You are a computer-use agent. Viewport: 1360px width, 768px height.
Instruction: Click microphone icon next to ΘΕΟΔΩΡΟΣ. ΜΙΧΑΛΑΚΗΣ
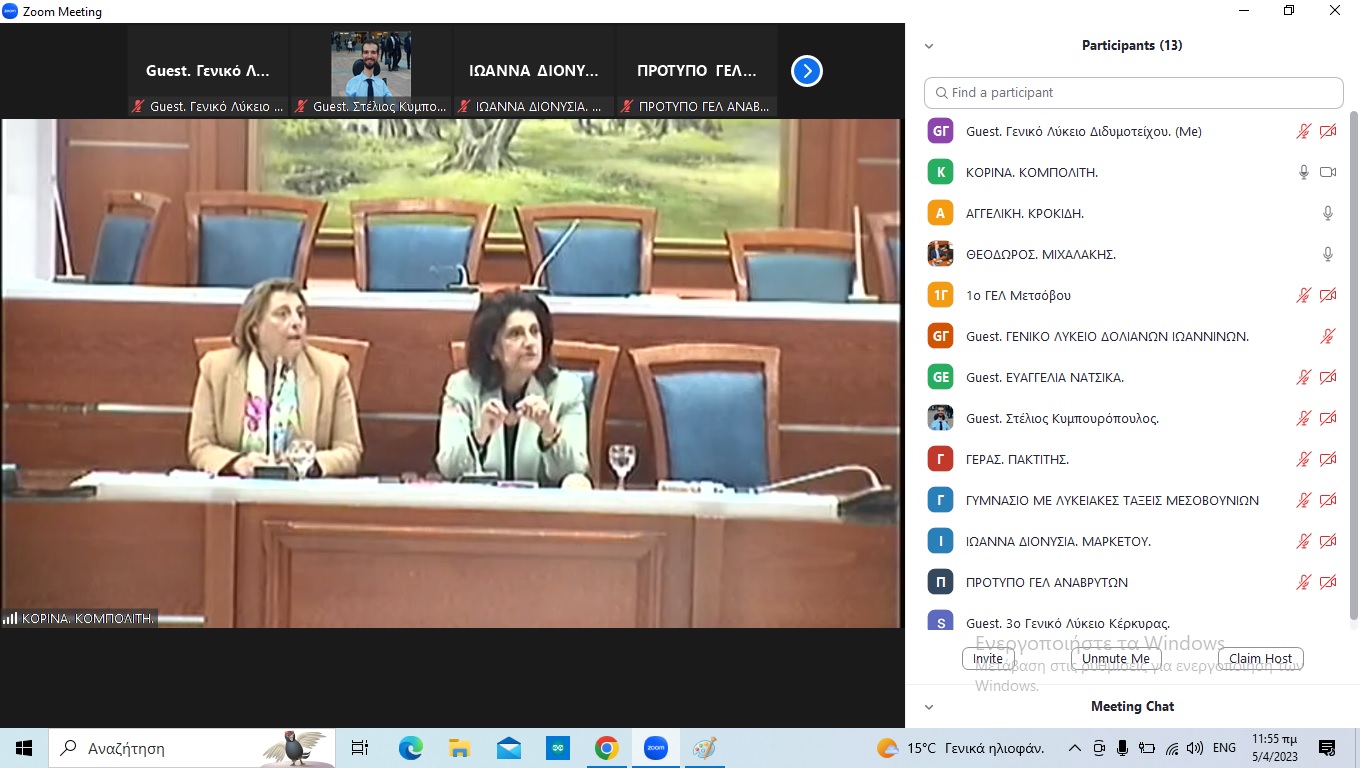coord(1327,254)
